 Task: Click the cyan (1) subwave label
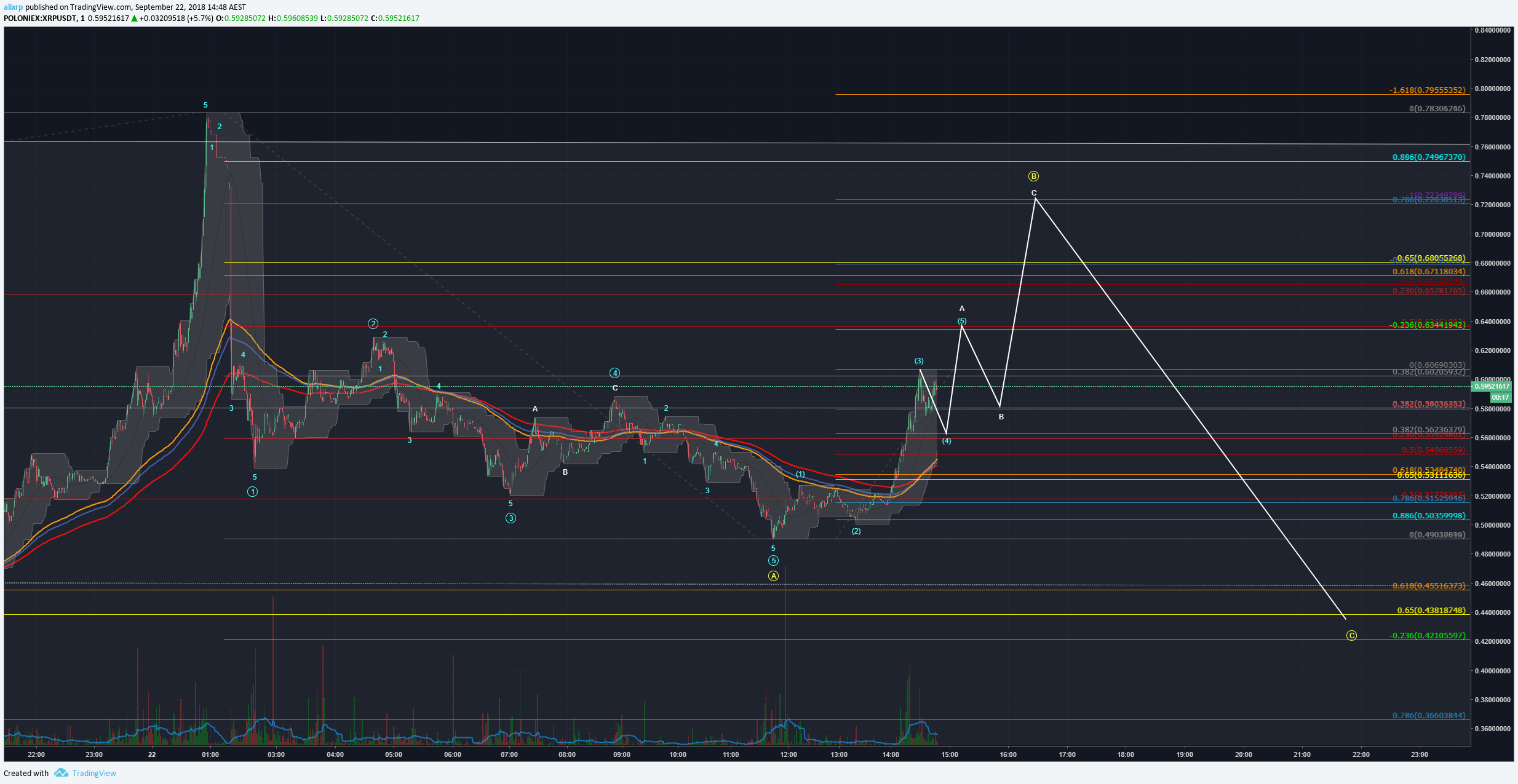(800, 474)
